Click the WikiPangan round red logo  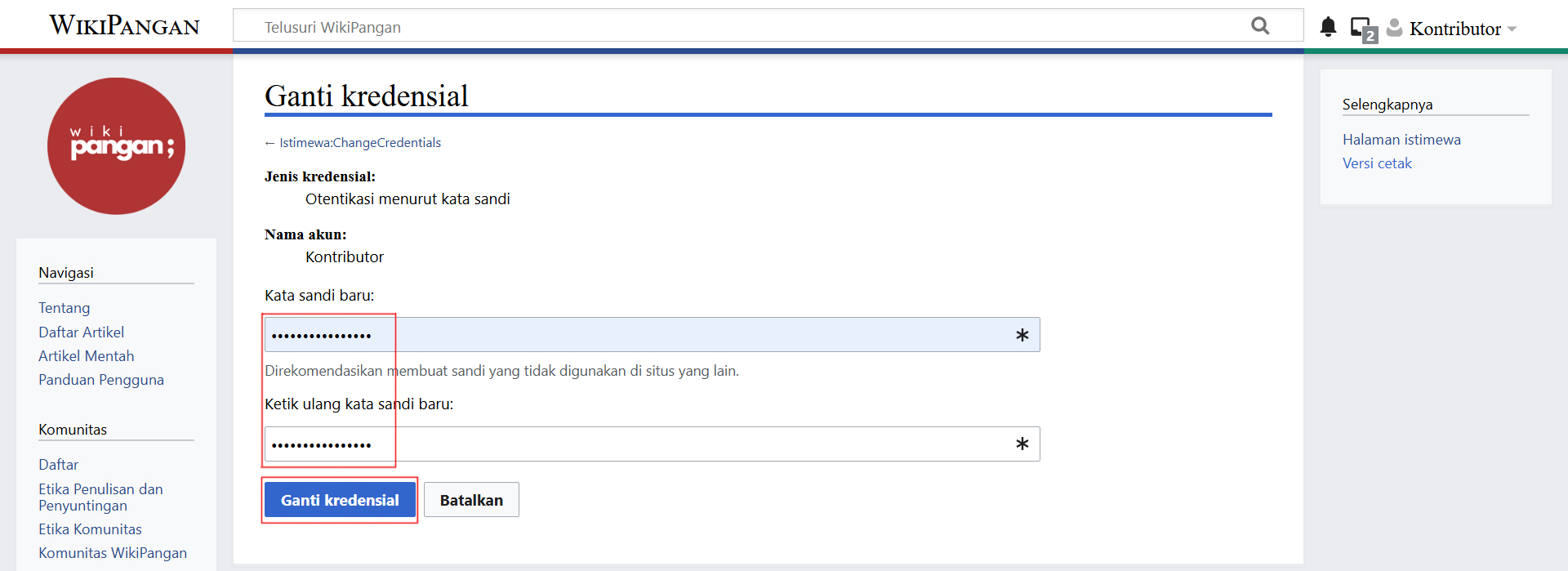116,146
